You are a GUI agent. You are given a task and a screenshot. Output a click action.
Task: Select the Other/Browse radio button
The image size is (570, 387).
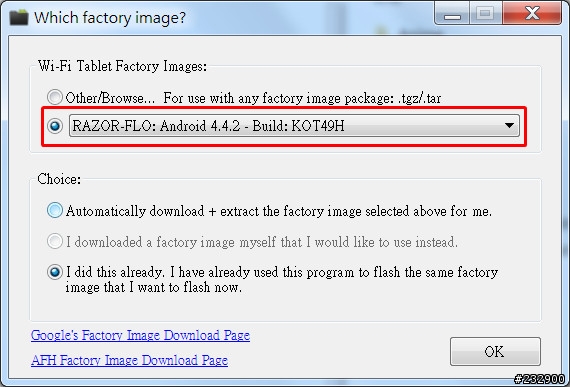[x=55, y=97]
